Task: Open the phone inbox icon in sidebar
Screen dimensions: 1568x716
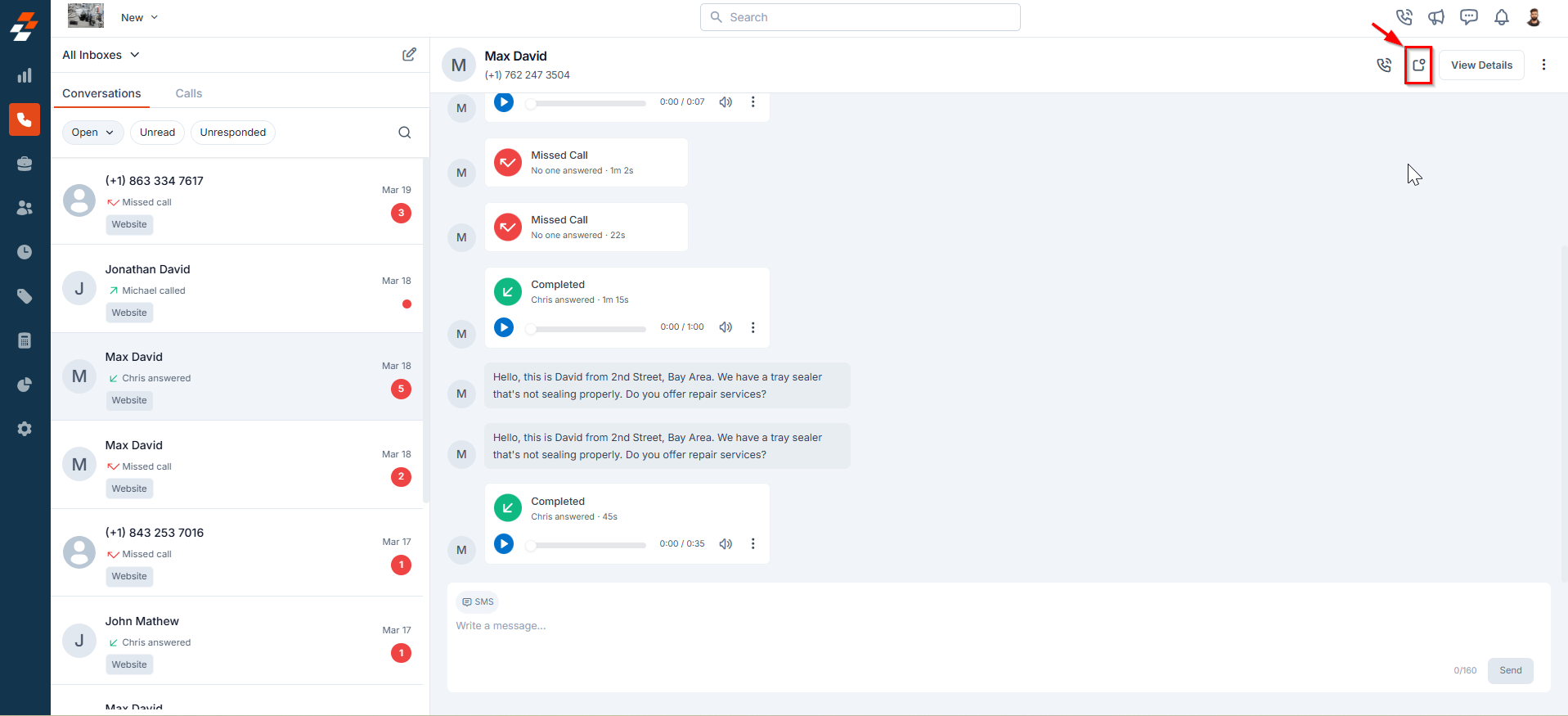Action: tap(25, 119)
